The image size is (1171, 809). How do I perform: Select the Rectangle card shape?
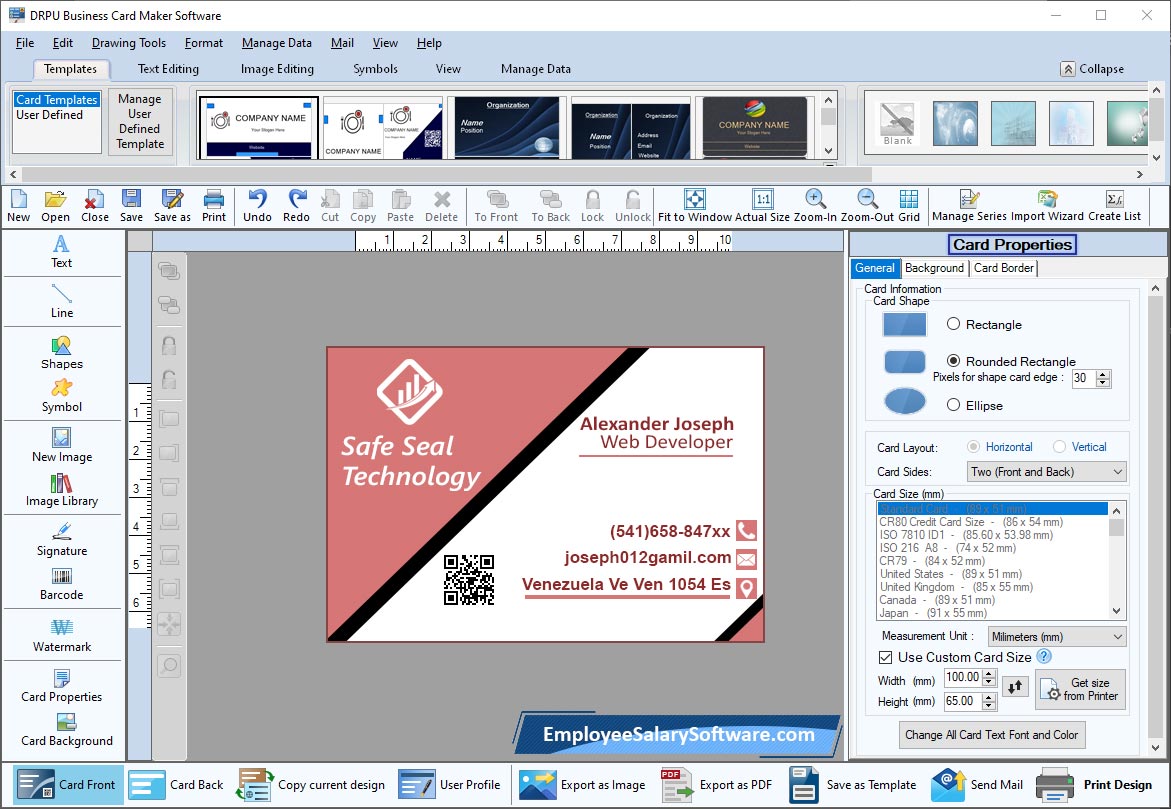(953, 324)
